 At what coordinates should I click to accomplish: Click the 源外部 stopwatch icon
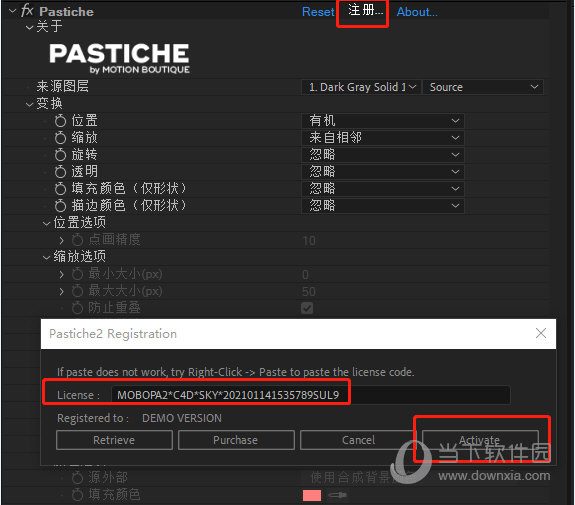(77, 477)
